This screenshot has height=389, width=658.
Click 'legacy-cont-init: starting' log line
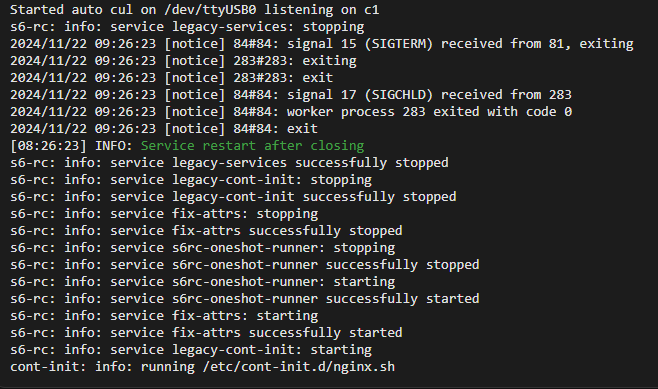pyautogui.click(x=191, y=350)
